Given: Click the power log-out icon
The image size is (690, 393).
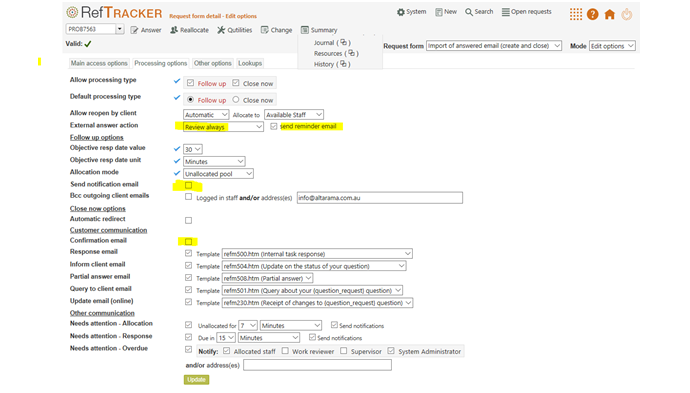Looking at the screenshot, I should [627, 14].
